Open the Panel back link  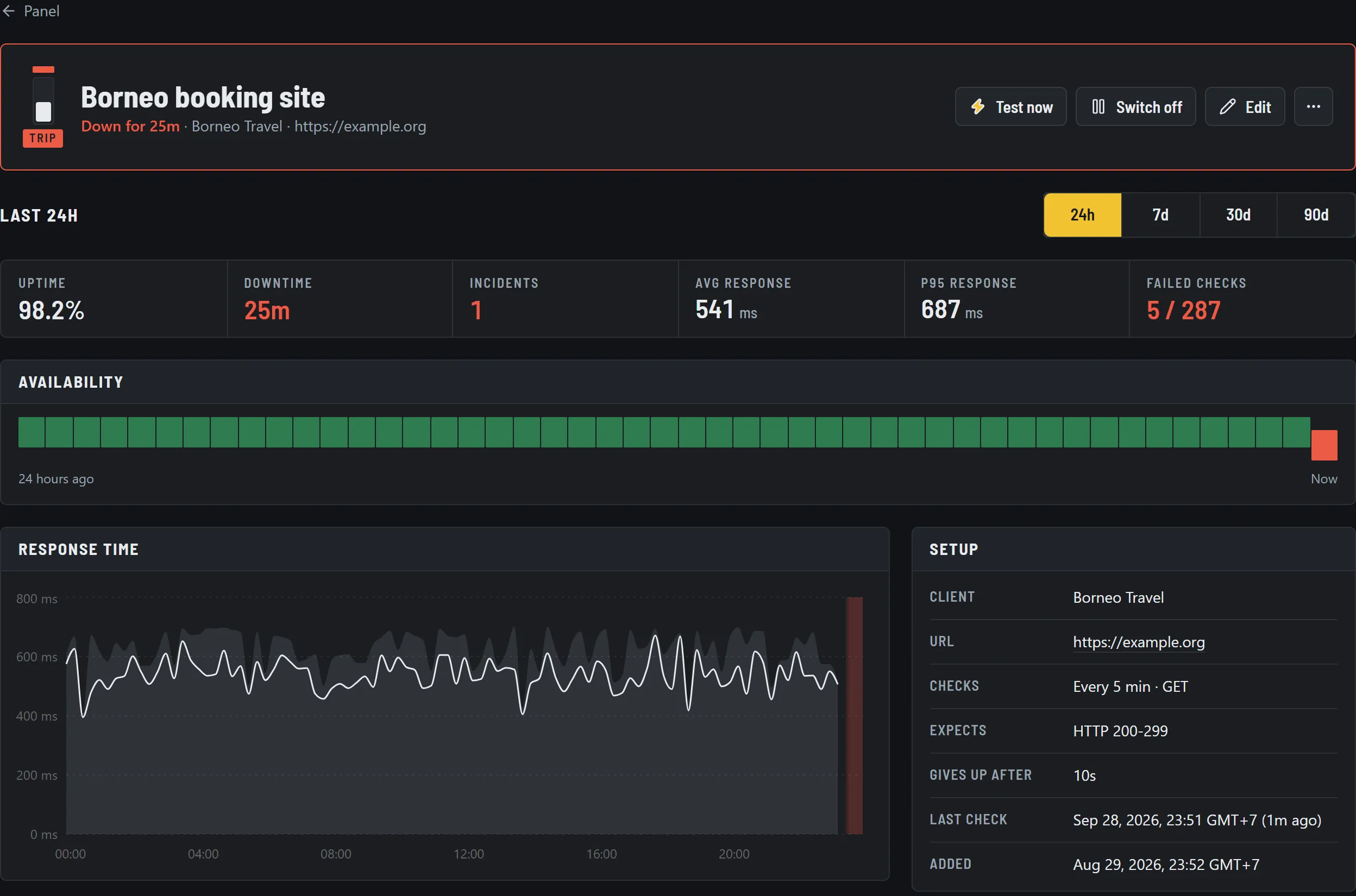pos(31,11)
